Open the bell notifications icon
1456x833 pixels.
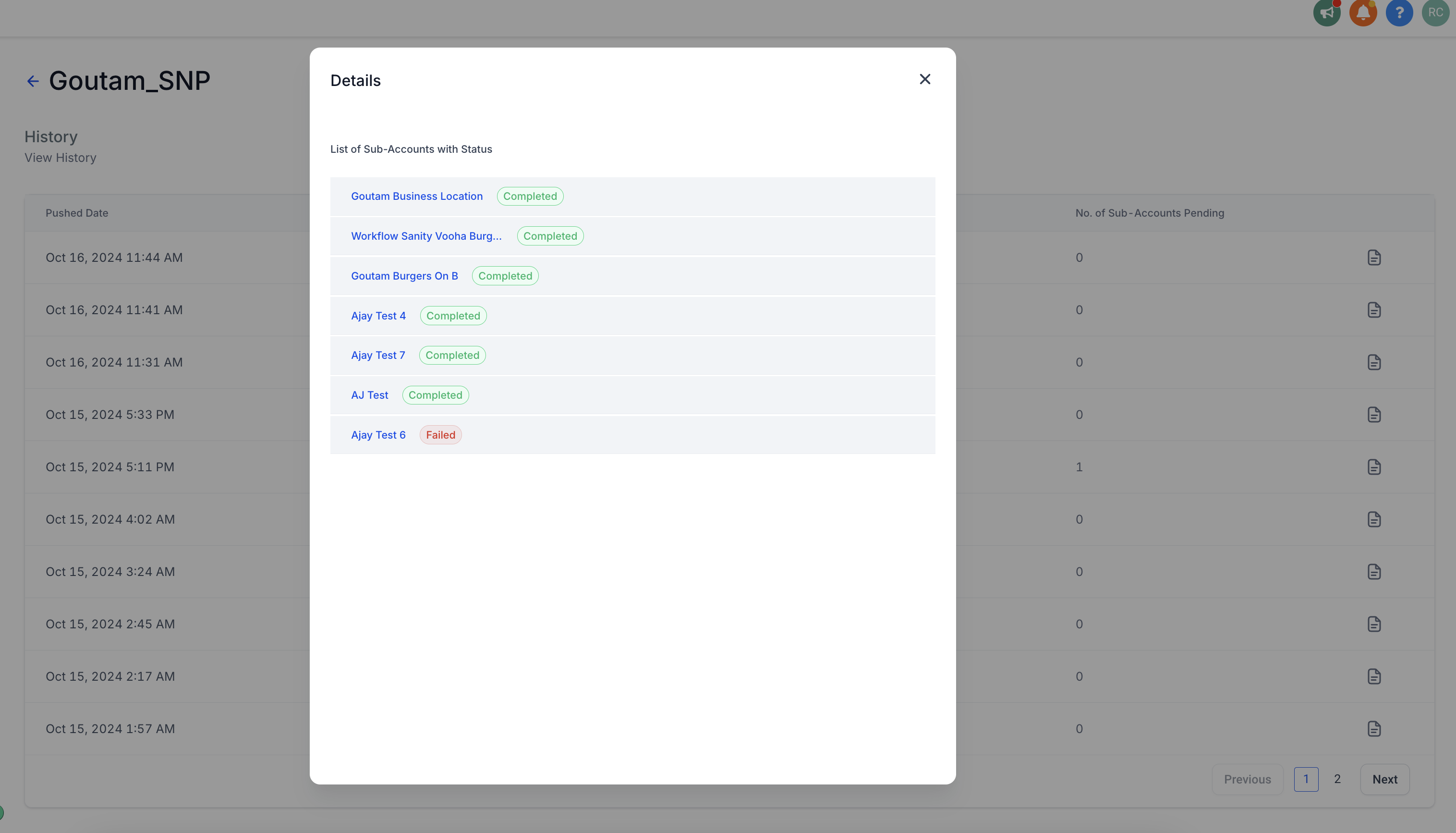point(1363,12)
